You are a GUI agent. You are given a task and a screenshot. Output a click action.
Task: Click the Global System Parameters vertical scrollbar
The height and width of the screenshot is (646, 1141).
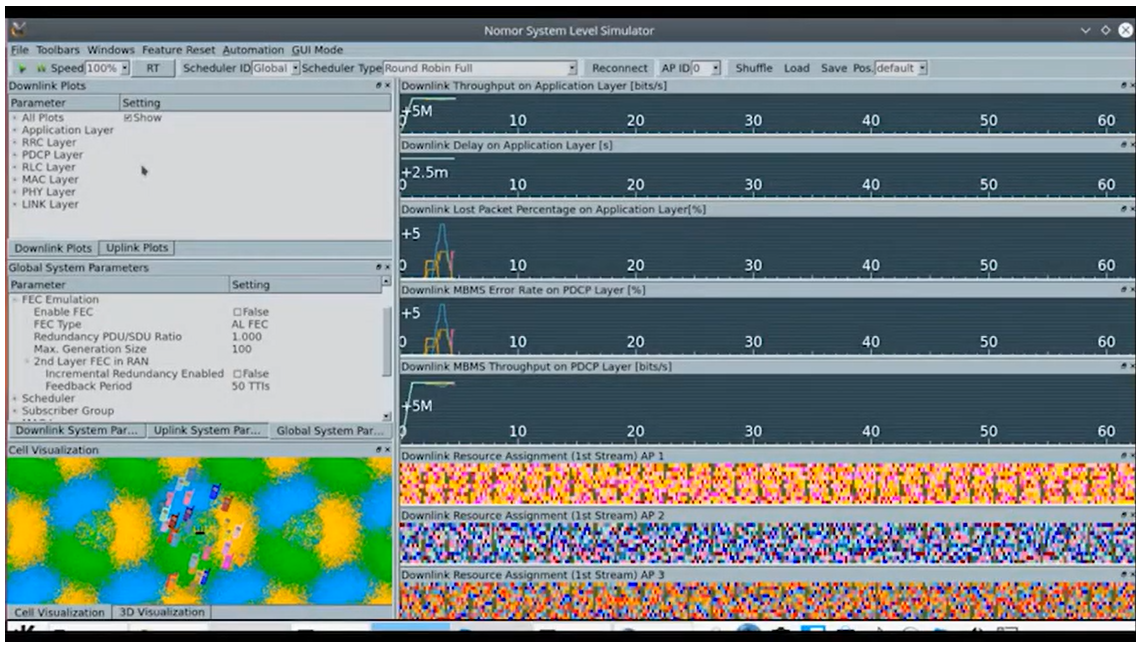click(386, 340)
